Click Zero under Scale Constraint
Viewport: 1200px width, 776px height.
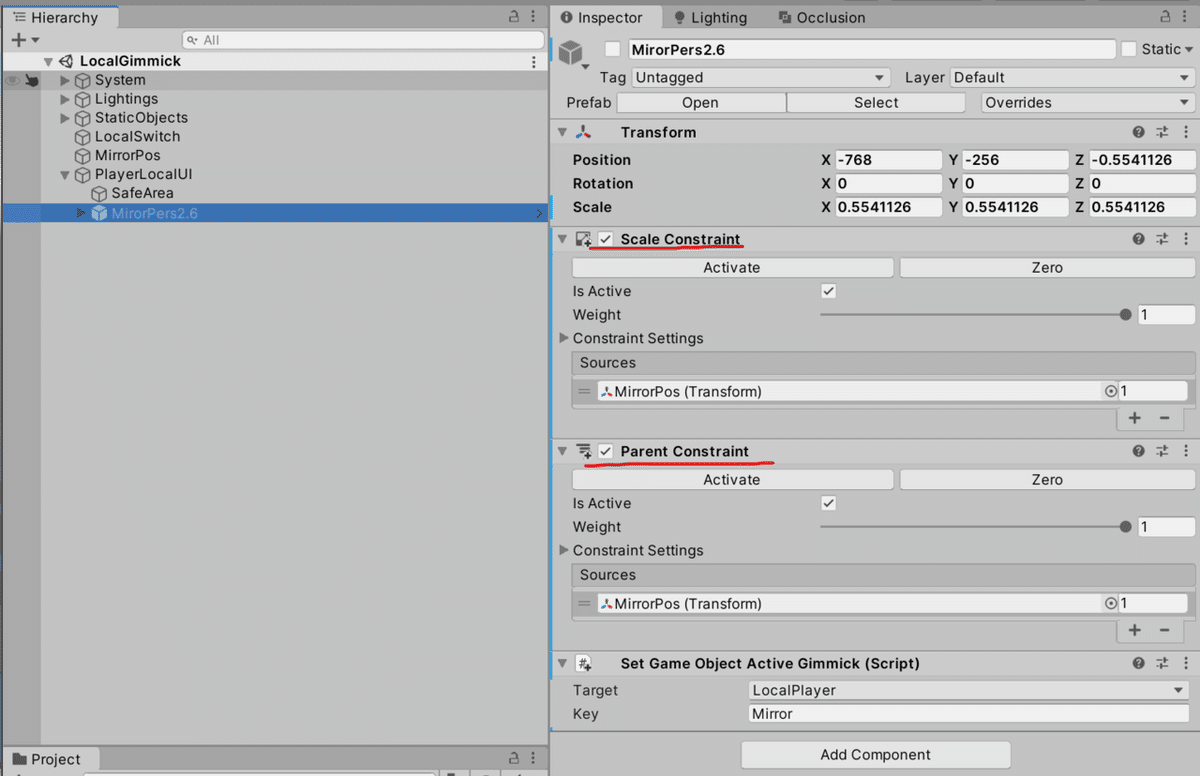(1047, 268)
